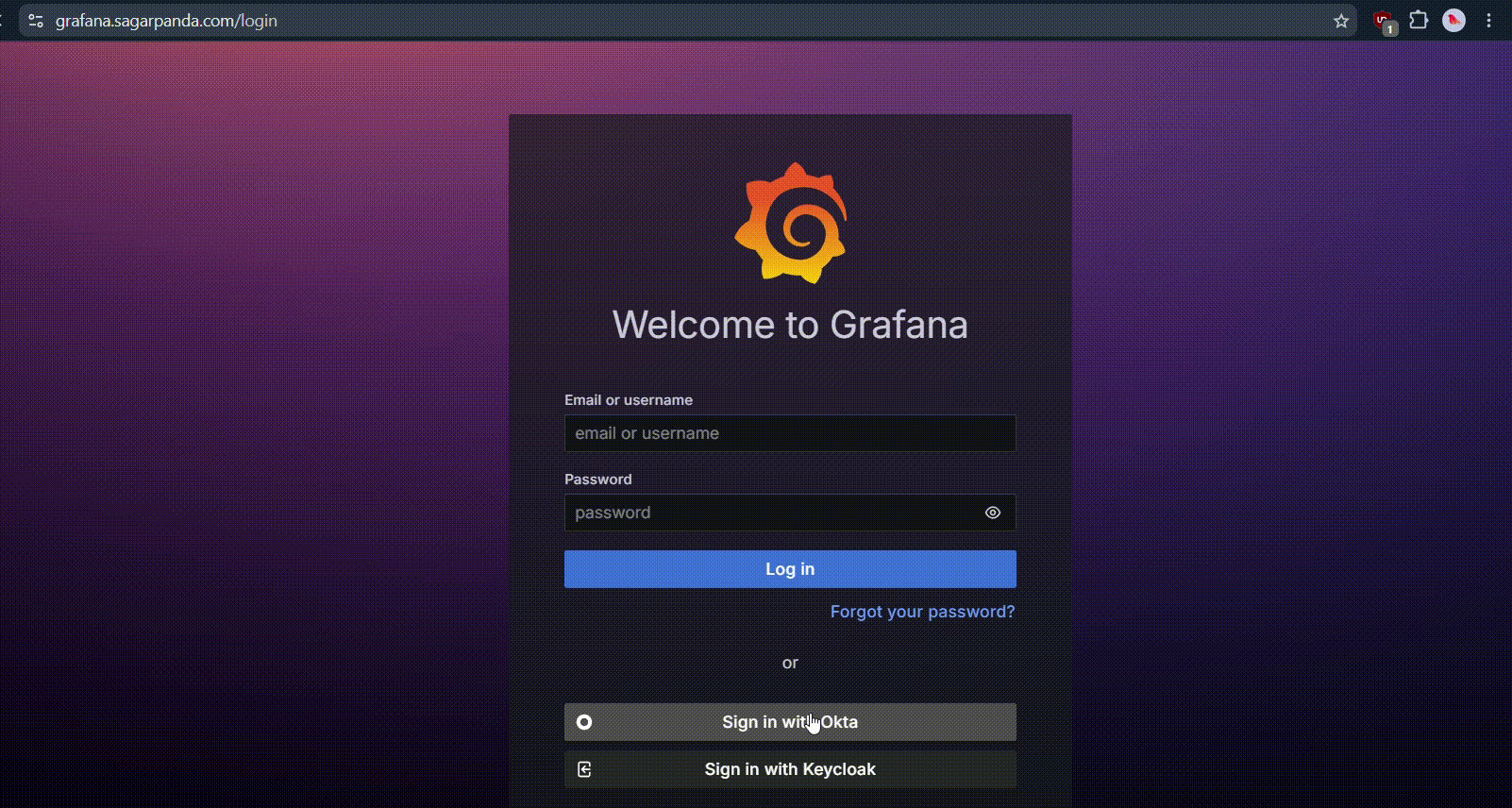Open the browser Extensions puzzle icon

[x=1419, y=20]
